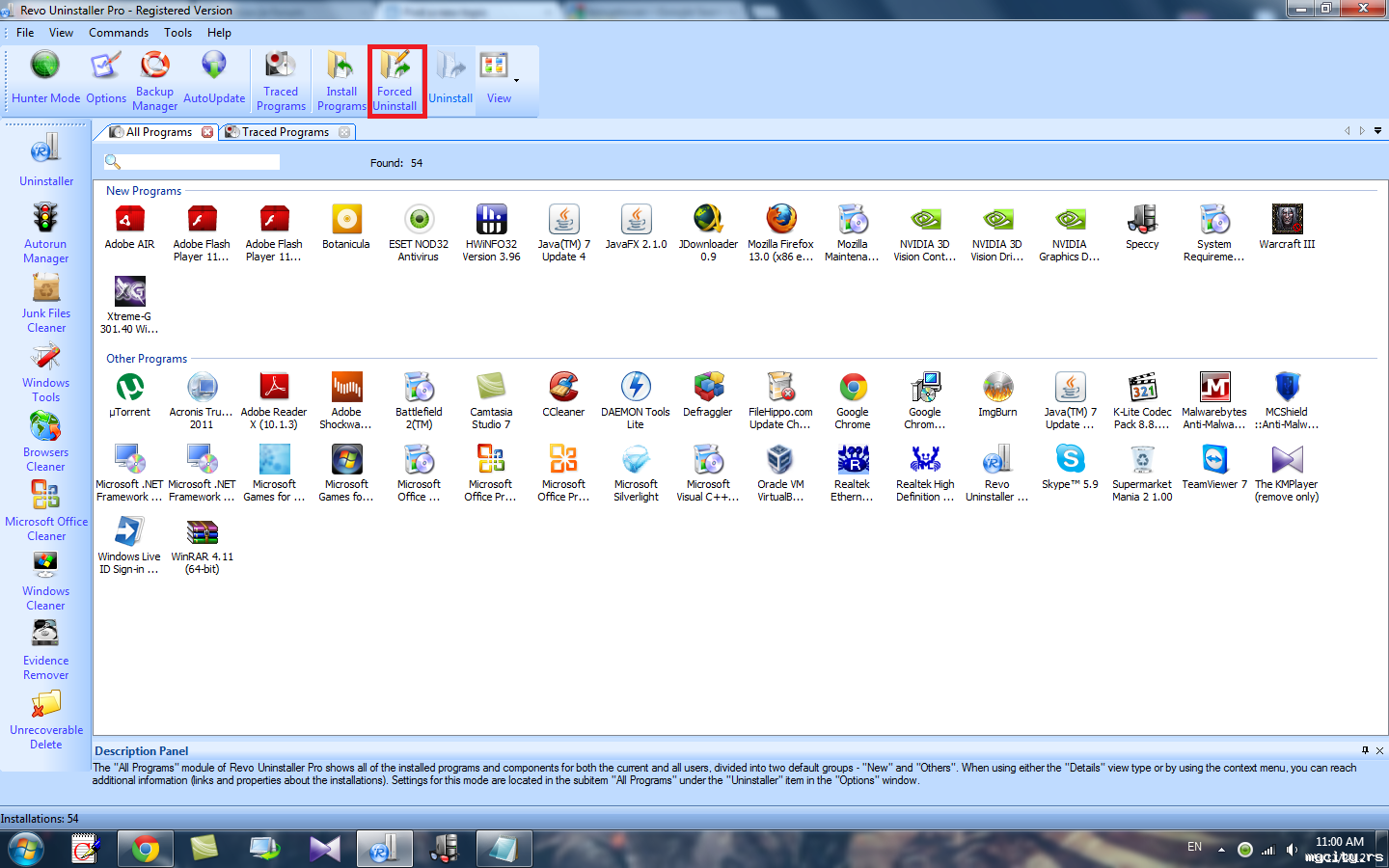
Task: Select ESET NOD32 Antivirus program
Action: [419, 233]
